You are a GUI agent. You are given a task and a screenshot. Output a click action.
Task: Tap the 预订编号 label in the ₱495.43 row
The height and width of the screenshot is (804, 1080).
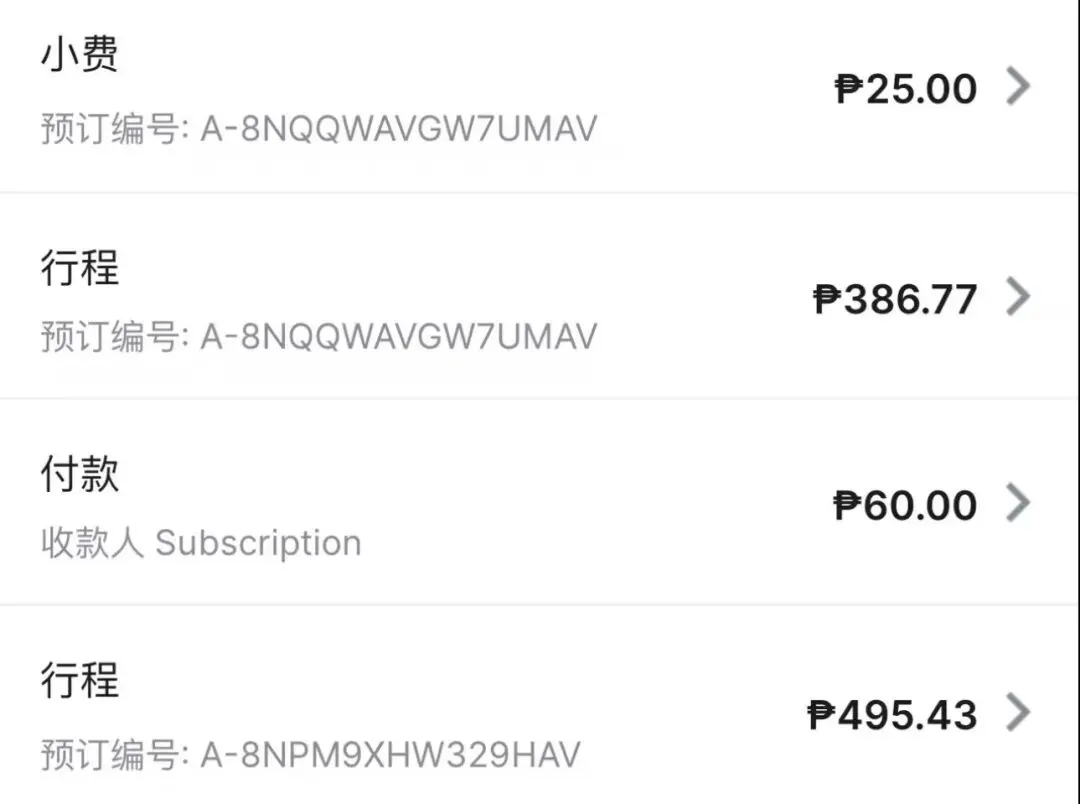click(112, 753)
